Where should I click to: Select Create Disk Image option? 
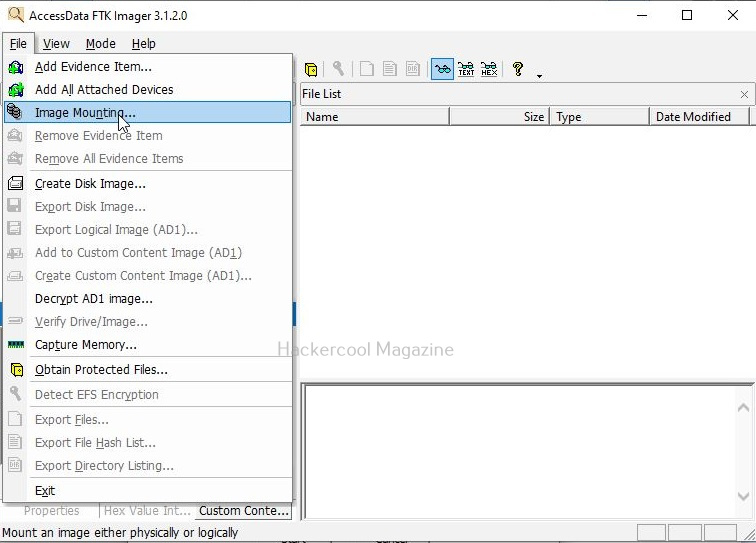point(90,184)
